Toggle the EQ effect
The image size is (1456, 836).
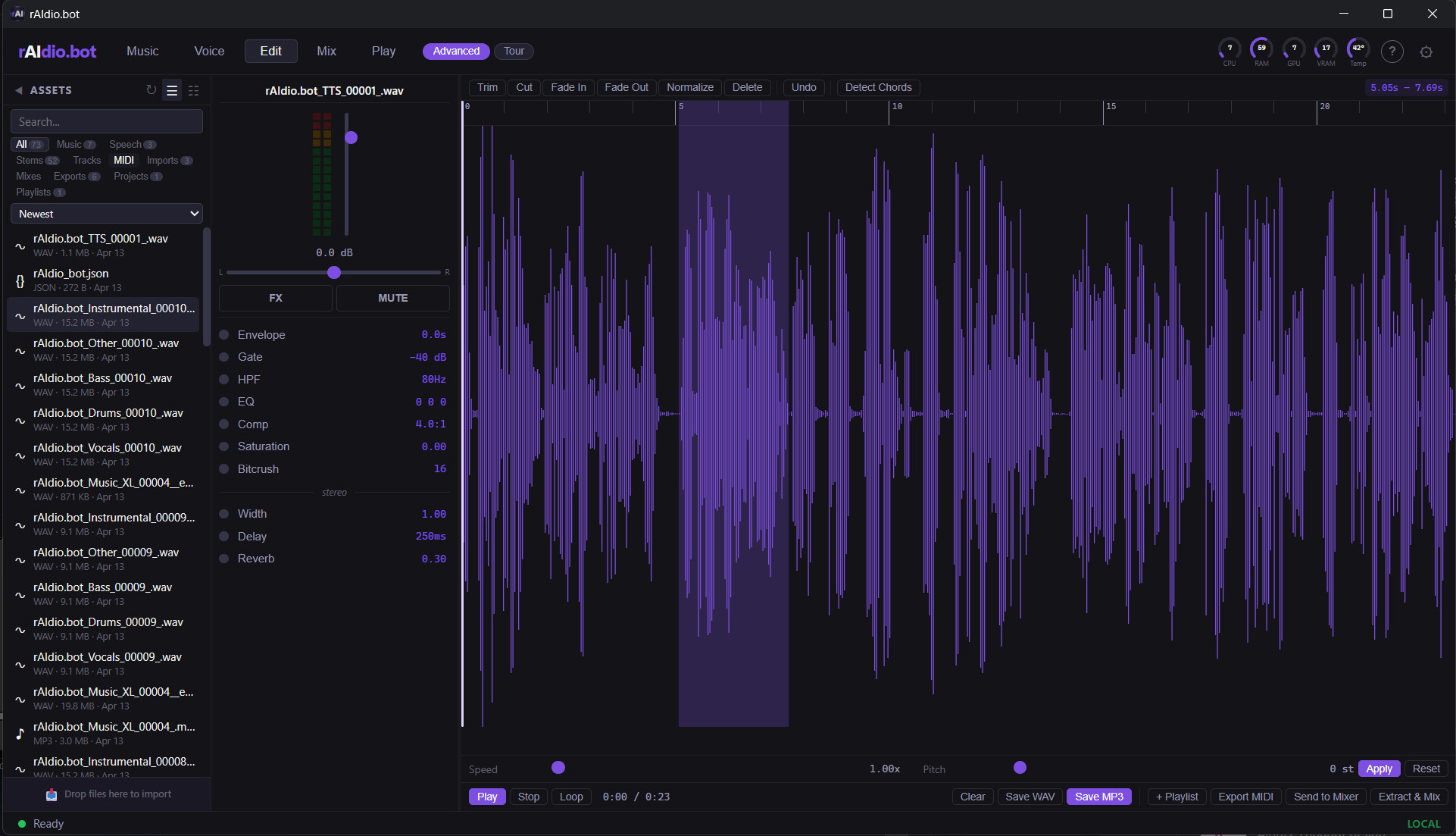pos(224,402)
